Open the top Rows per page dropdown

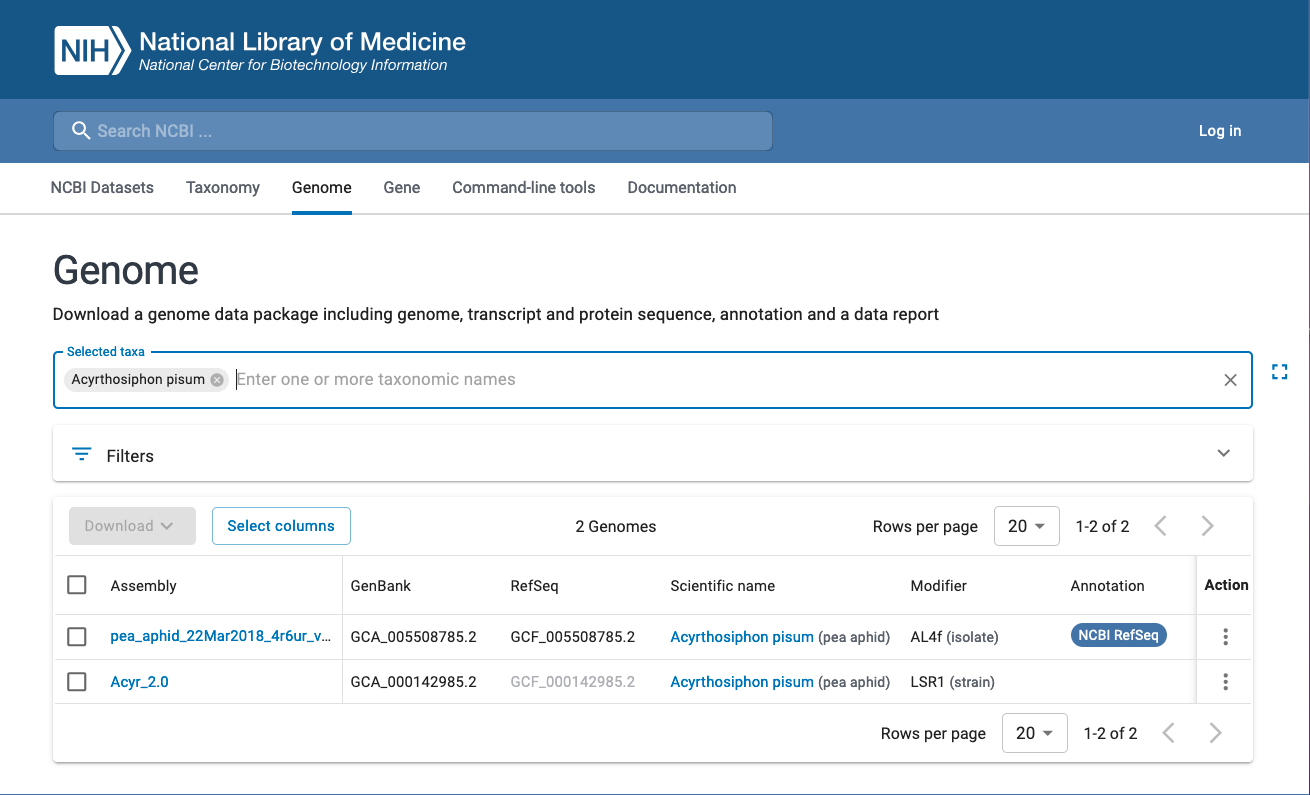tap(1026, 526)
